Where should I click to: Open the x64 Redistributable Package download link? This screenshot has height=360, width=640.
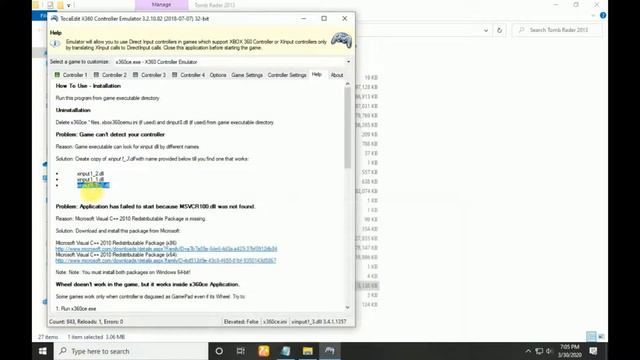166,260
